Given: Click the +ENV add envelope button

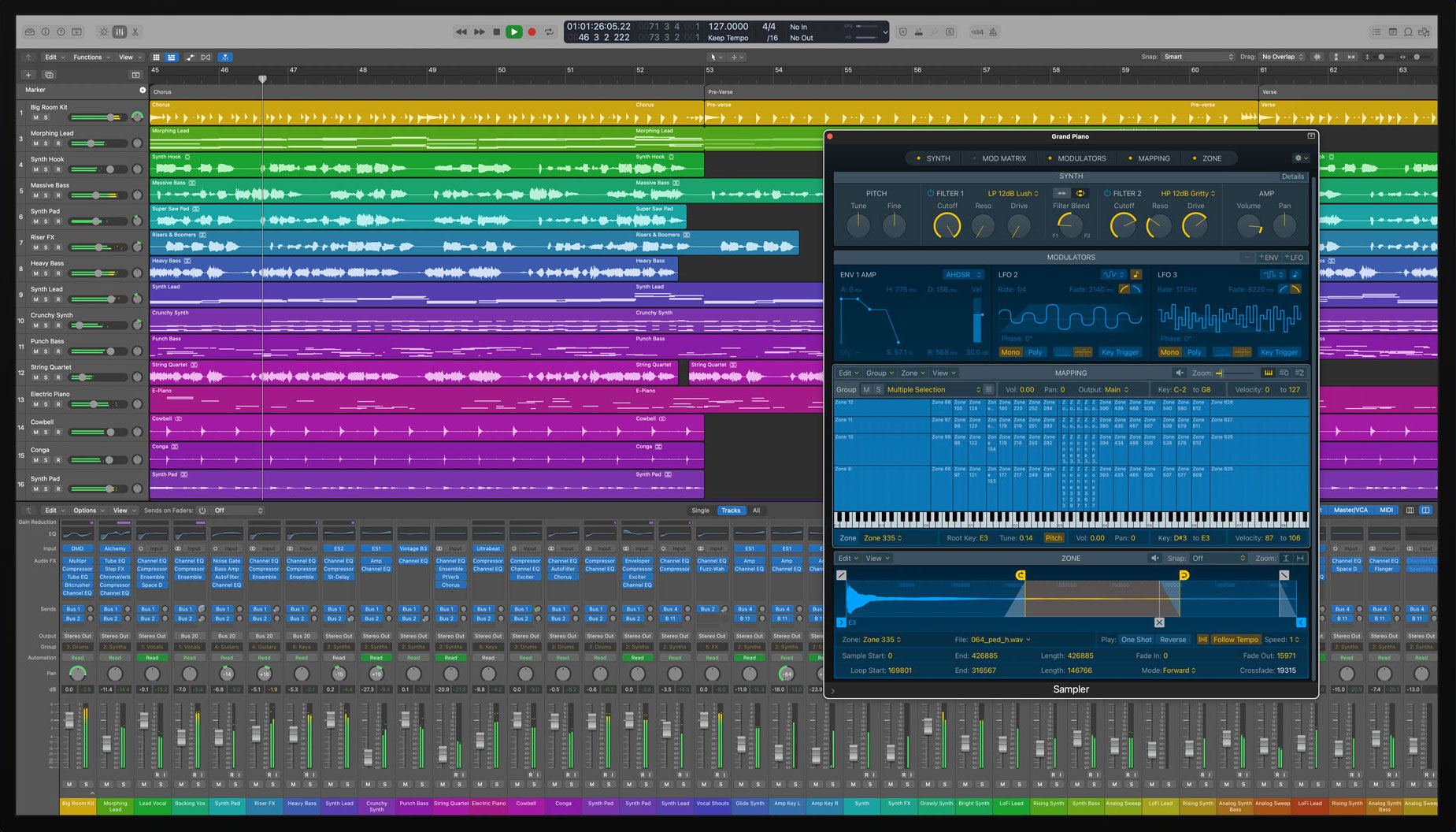Looking at the screenshot, I should [1269, 258].
